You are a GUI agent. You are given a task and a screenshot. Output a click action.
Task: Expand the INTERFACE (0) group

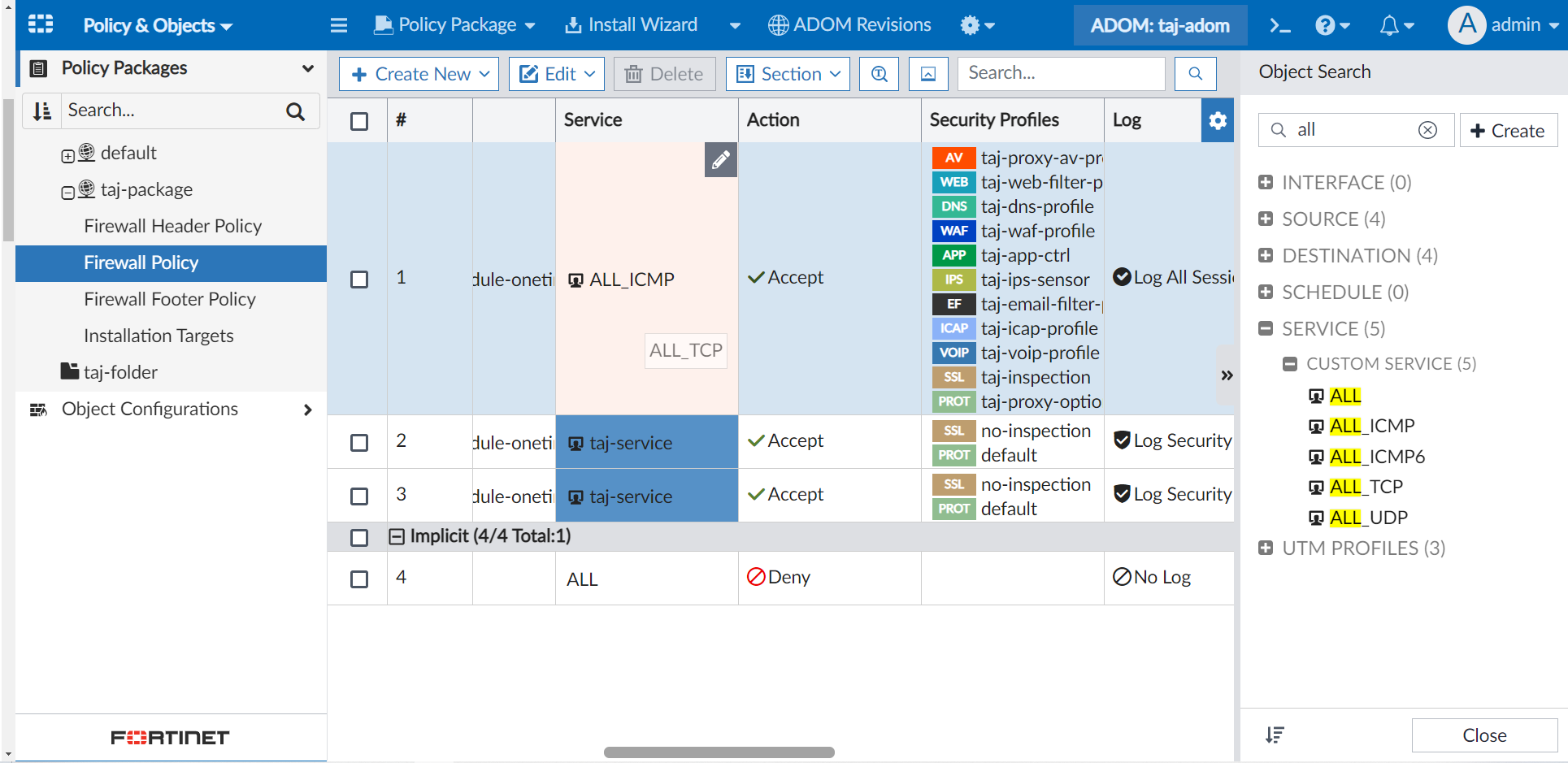[x=1266, y=182]
